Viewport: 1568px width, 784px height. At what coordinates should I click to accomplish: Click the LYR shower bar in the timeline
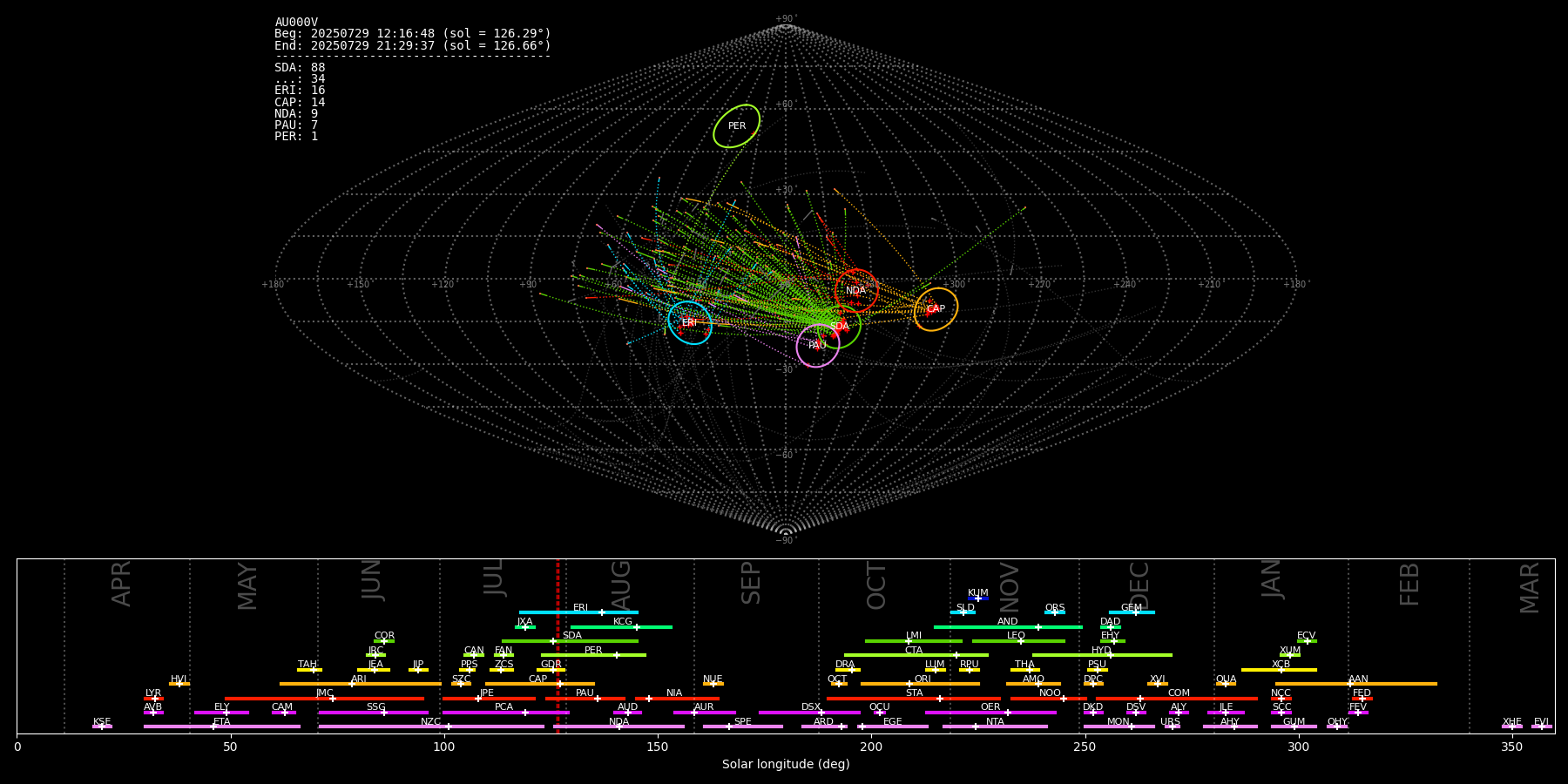coord(153,698)
